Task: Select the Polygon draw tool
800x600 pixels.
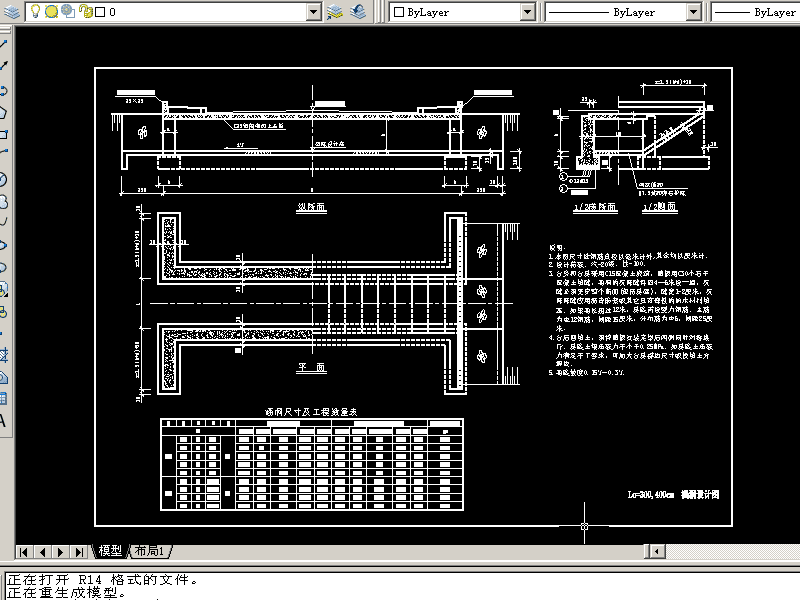Action: coord(3,113)
